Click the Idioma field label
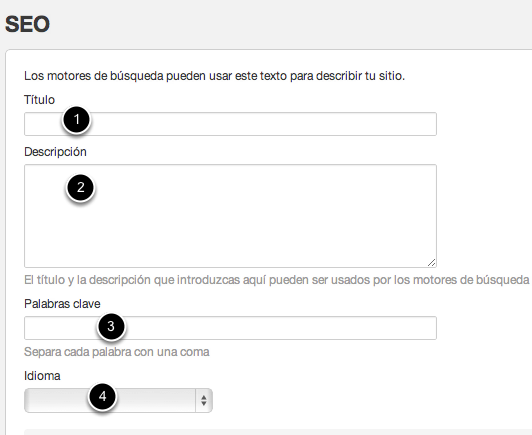532x435 pixels. (x=42, y=376)
